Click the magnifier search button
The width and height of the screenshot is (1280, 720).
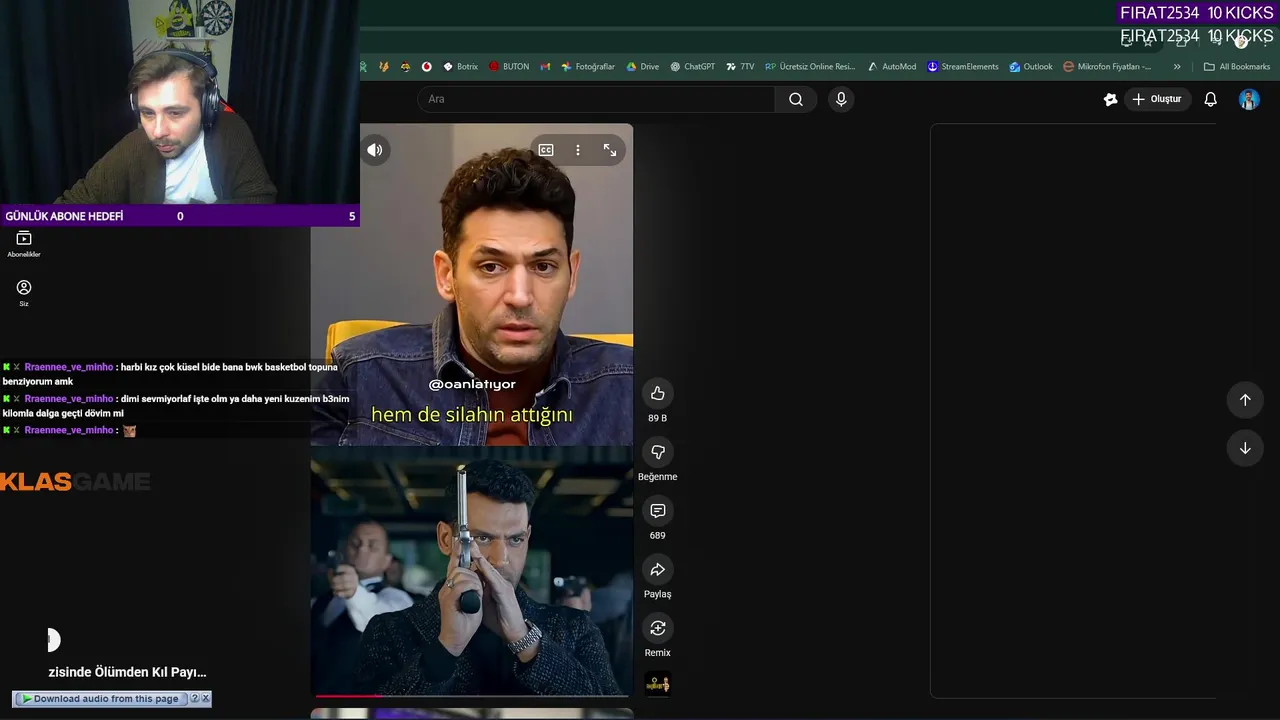point(796,99)
